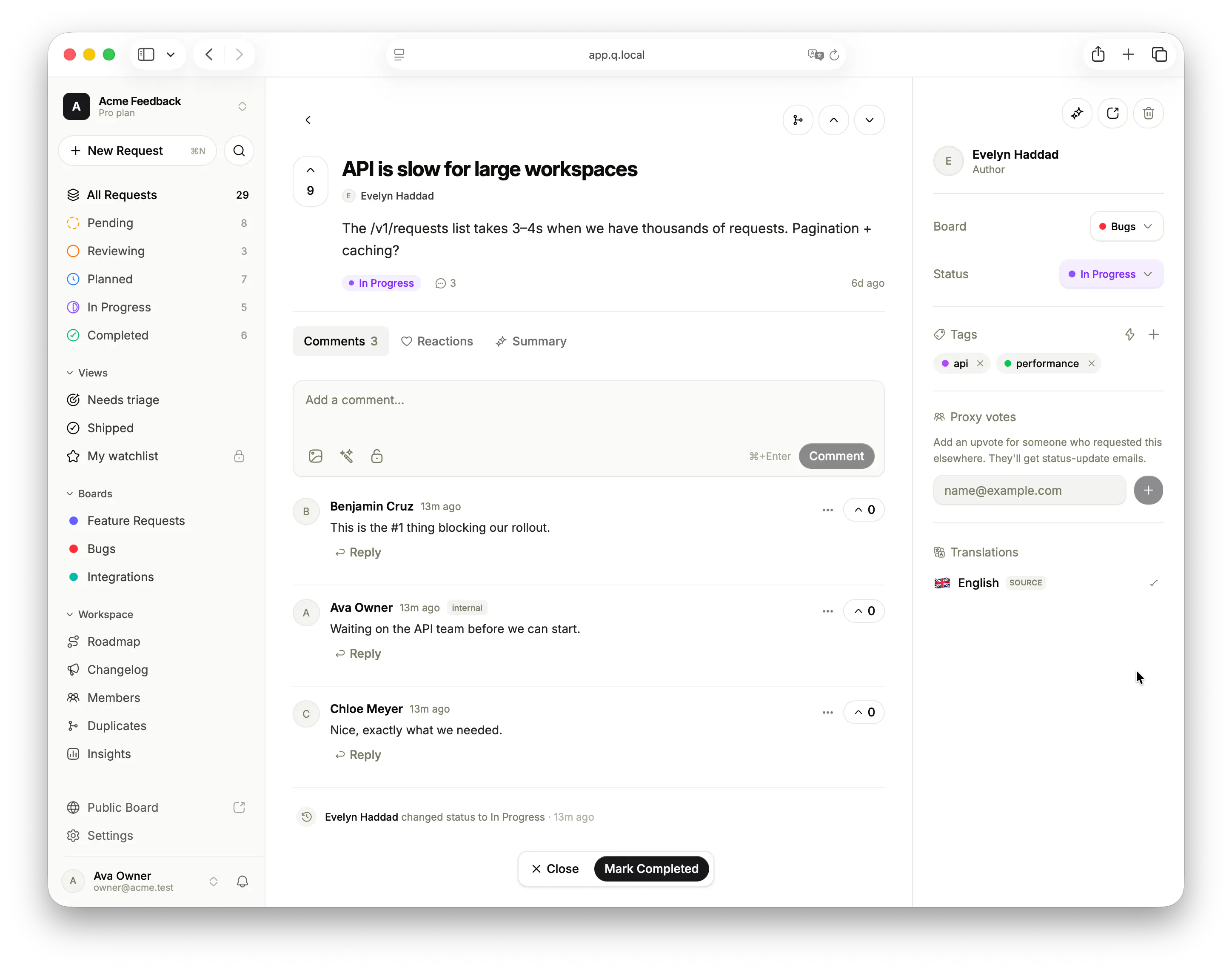Click the browser share icon
1232x970 pixels.
pos(1098,54)
